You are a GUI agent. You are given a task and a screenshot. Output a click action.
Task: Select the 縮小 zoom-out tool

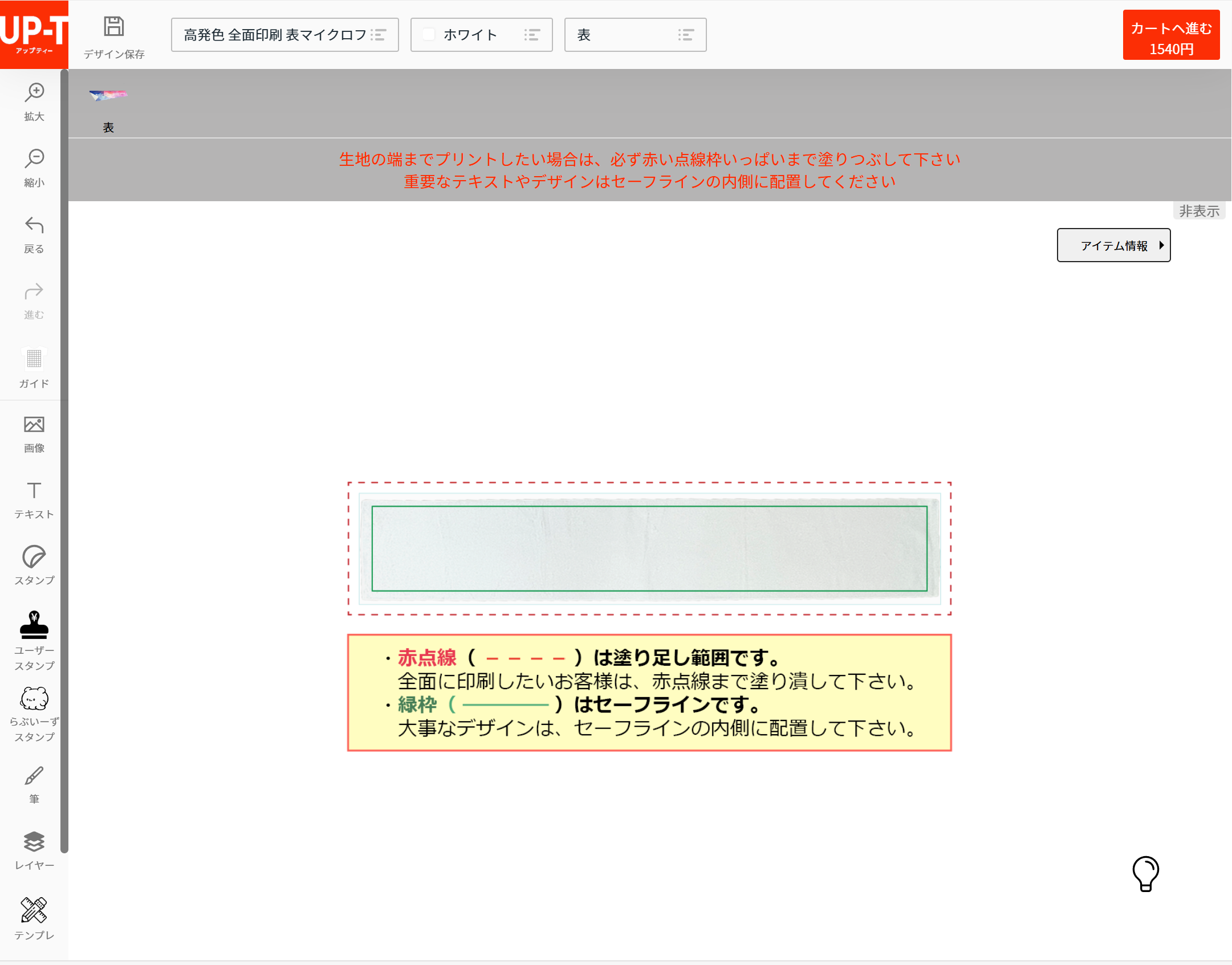pos(34,167)
